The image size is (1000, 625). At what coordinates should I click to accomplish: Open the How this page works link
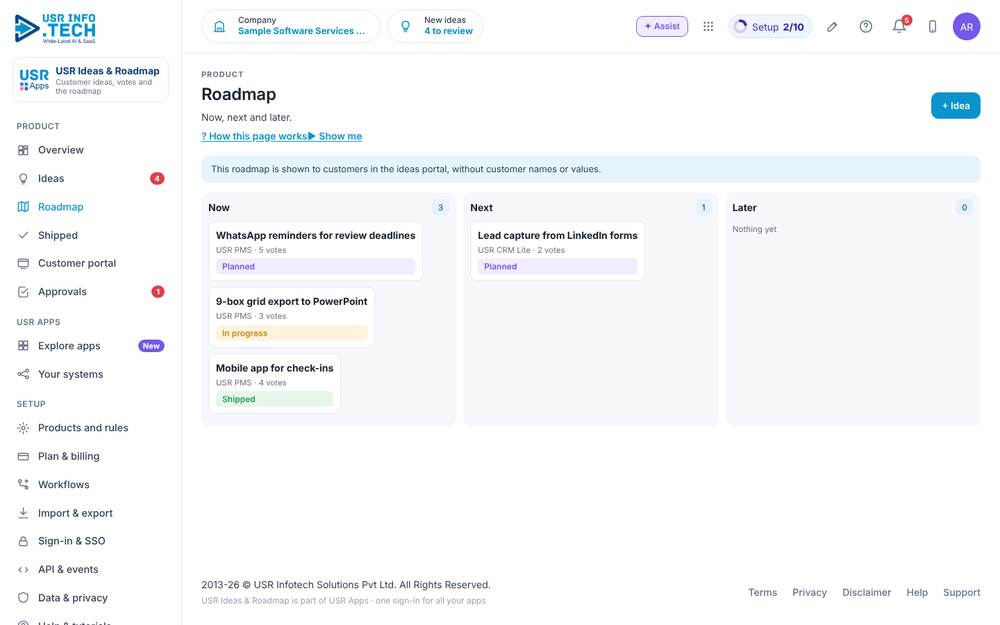pos(254,136)
